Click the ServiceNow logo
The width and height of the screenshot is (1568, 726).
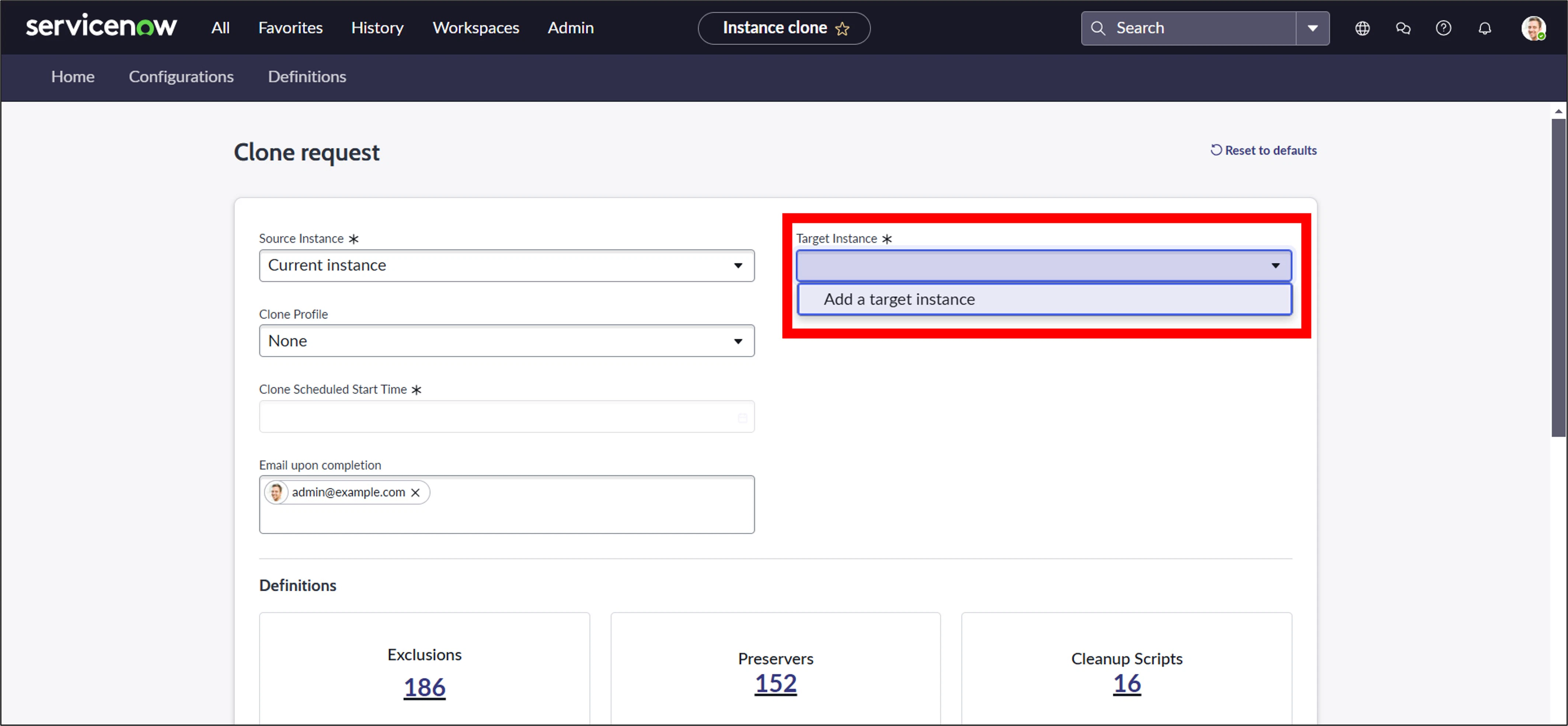101,26
